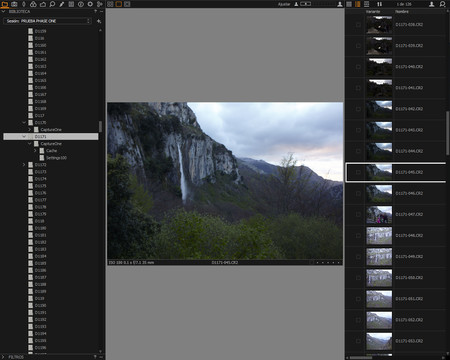Tick checkbox for D1171-047.CR2
The height and width of the screenshot is (360, 450).
(358, 214)
